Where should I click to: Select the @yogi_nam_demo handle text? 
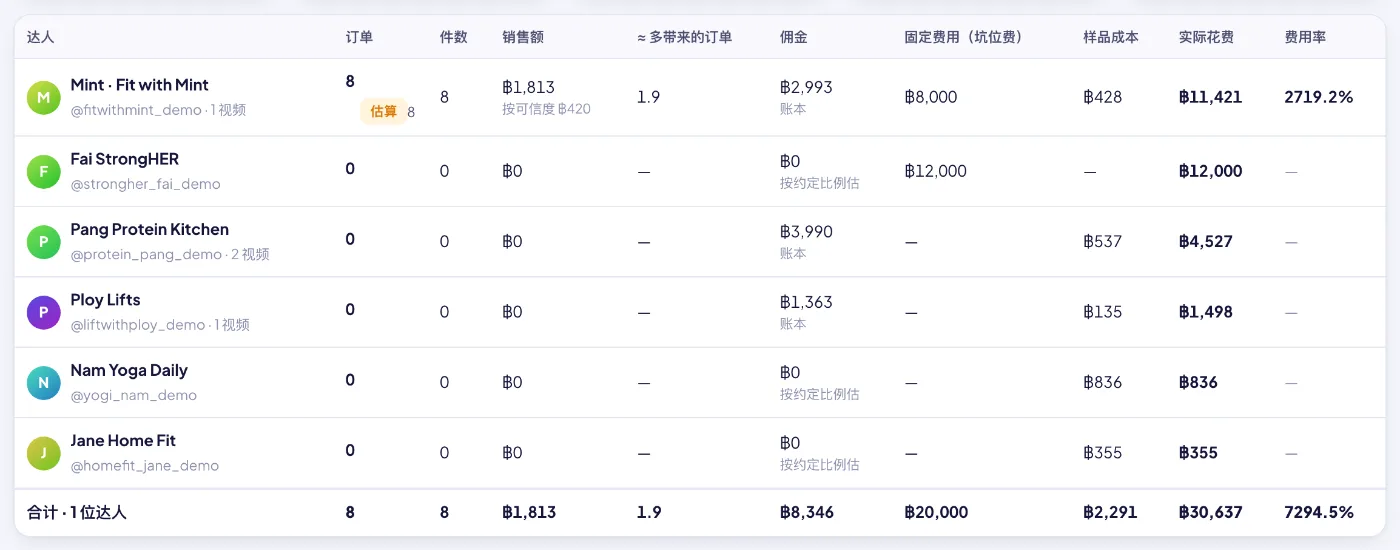pos(133,396)
